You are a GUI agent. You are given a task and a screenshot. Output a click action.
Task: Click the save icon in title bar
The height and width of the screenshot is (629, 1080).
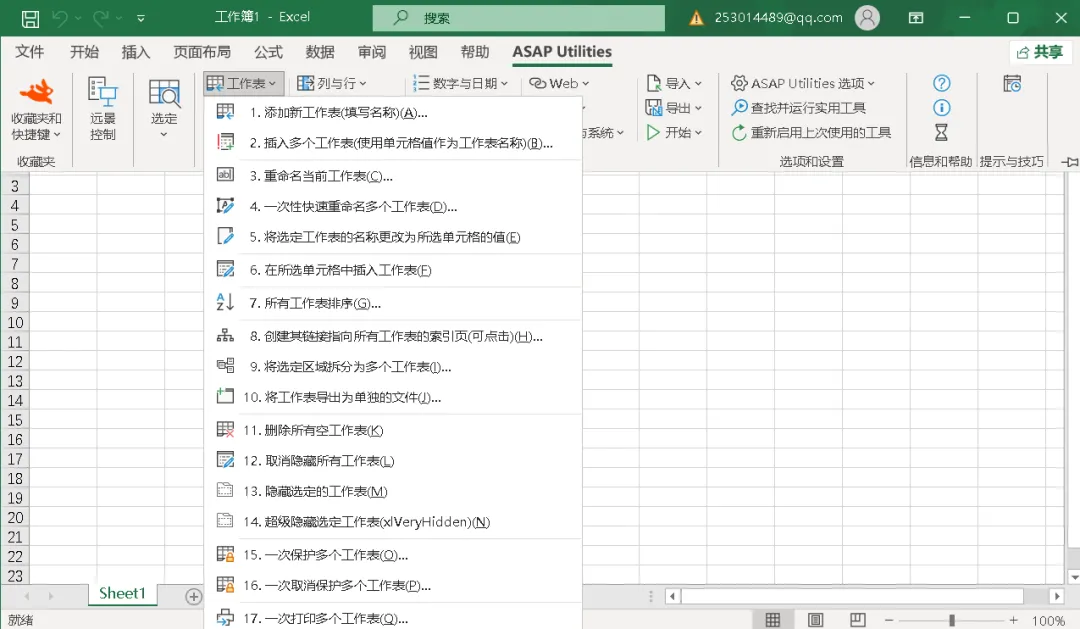(x=30, y=19)
